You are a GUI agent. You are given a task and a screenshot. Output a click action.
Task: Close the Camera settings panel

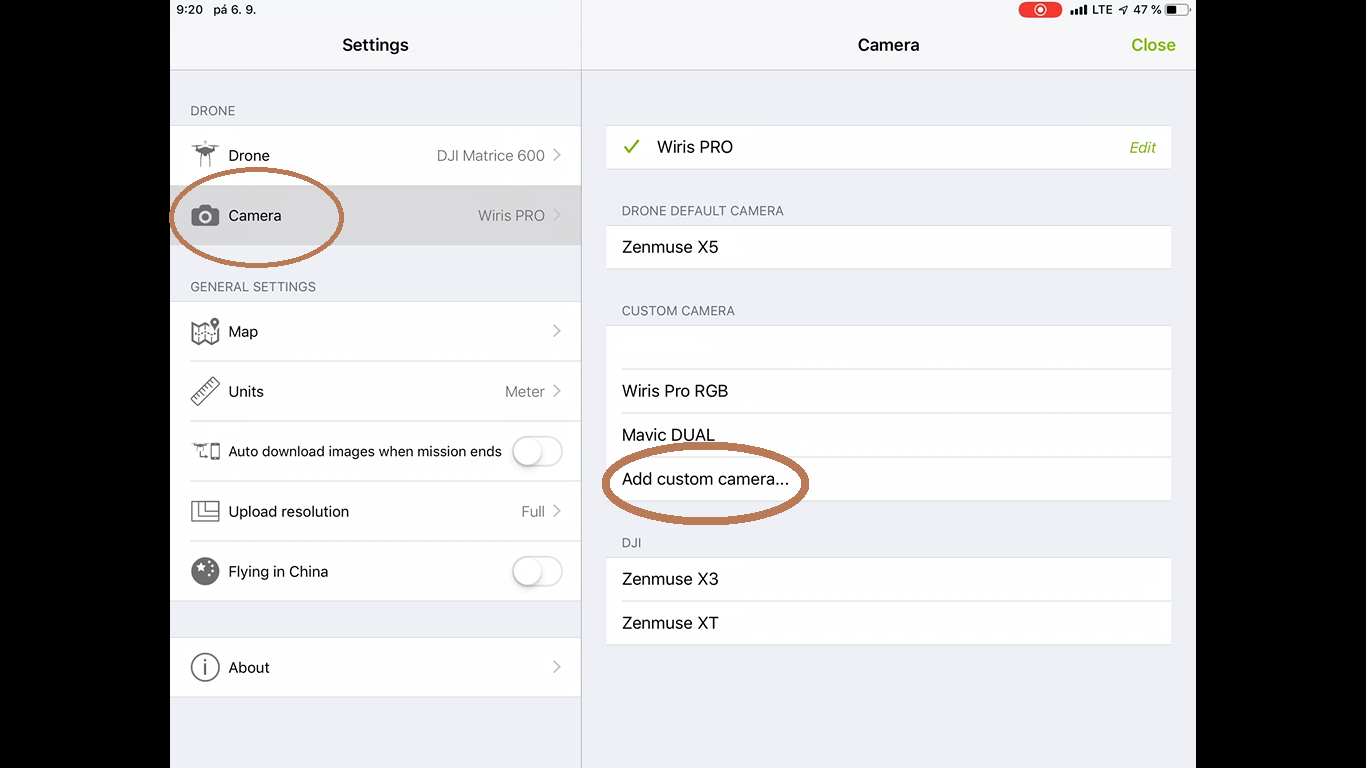[1153, 45]
